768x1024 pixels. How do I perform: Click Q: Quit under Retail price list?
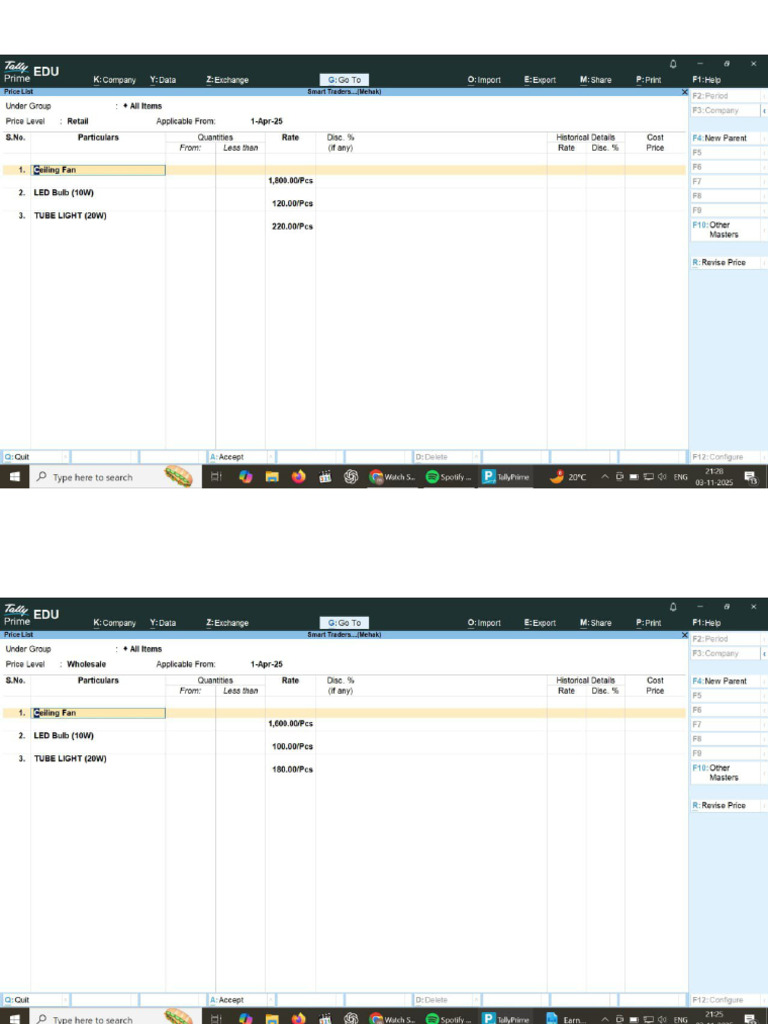(35, 456)
